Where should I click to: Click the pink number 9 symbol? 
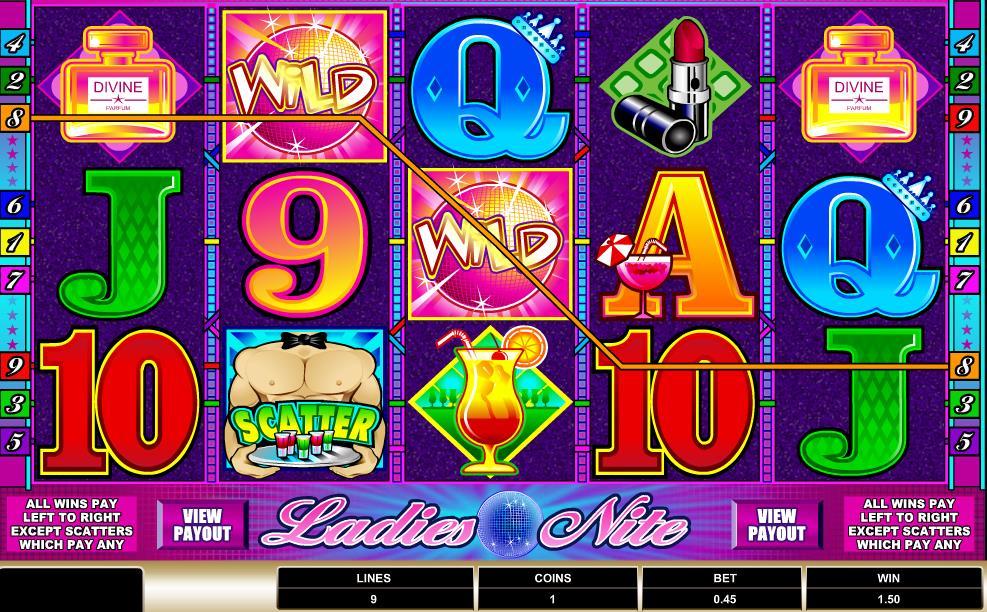305,244
